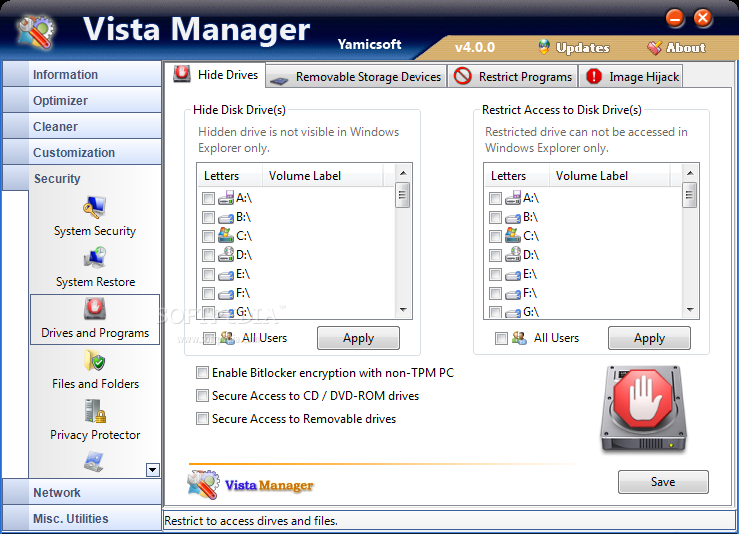739x534 pixels.
Task: Click the Updates globe icon
Action: [544, 47]
